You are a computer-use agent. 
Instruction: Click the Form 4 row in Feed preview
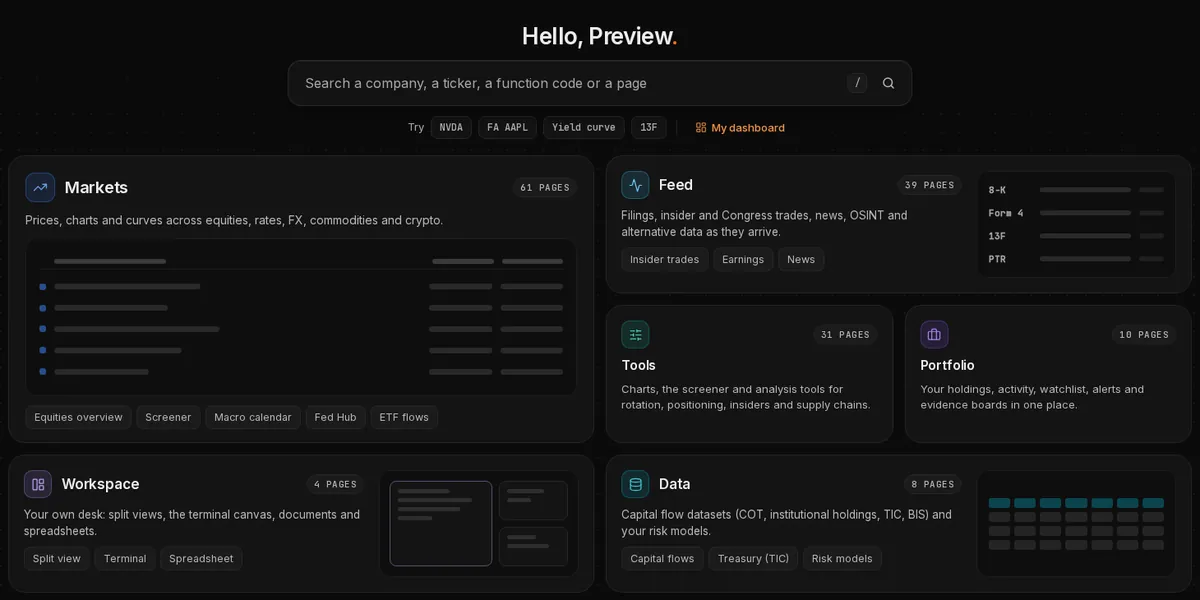[1076, 213]
